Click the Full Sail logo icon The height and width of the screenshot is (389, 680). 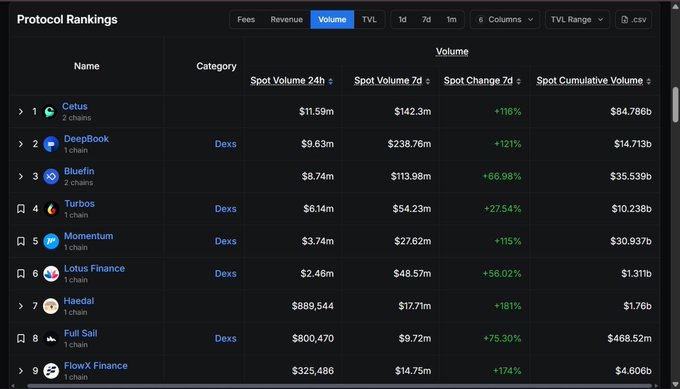tap(51, 339)
